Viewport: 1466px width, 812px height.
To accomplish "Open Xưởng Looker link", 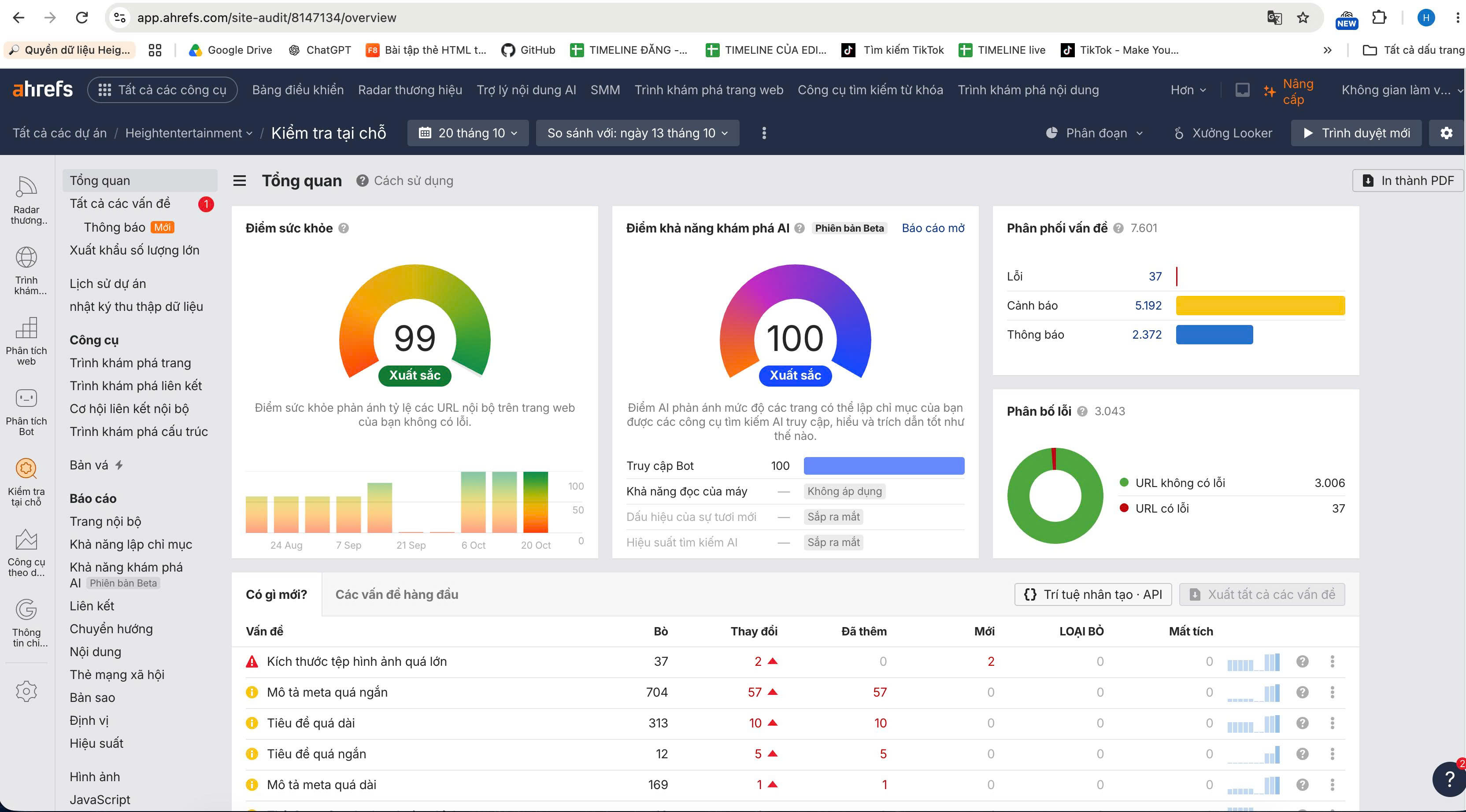I will pos(1223,133).
